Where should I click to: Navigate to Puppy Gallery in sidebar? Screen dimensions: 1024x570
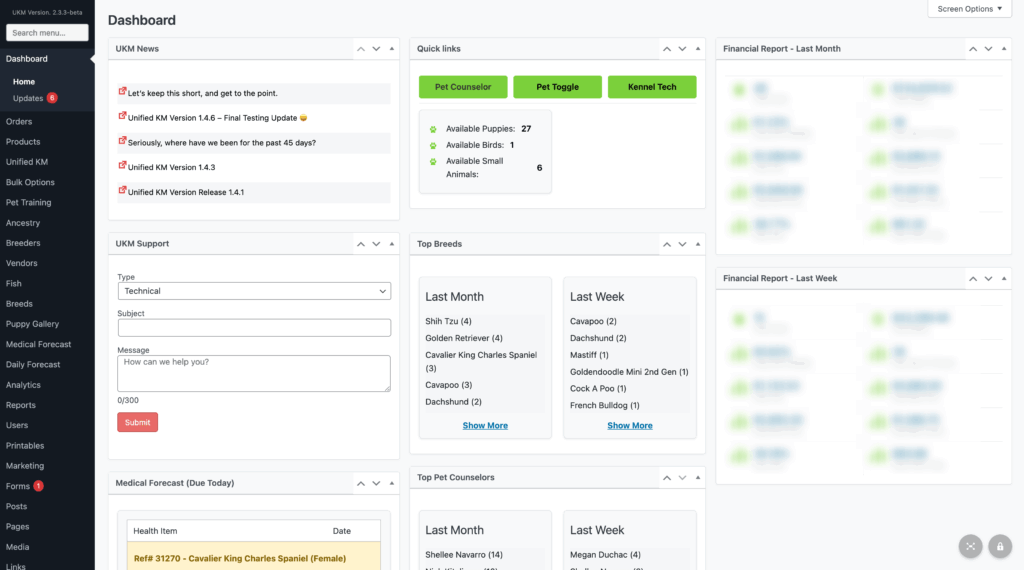tap(33, 324)
